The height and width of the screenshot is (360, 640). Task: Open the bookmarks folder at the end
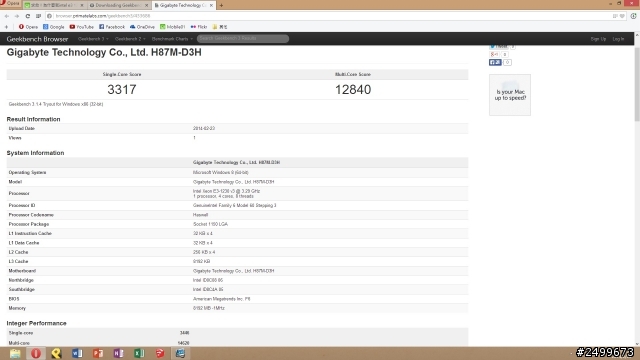point(220,27)
